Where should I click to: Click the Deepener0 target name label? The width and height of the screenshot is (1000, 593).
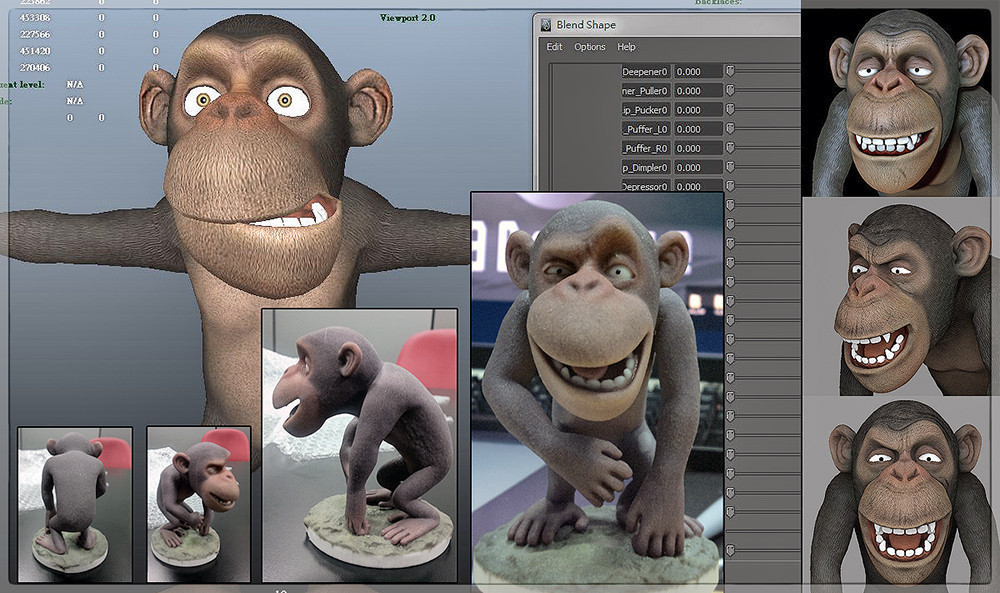pos(645,71)
